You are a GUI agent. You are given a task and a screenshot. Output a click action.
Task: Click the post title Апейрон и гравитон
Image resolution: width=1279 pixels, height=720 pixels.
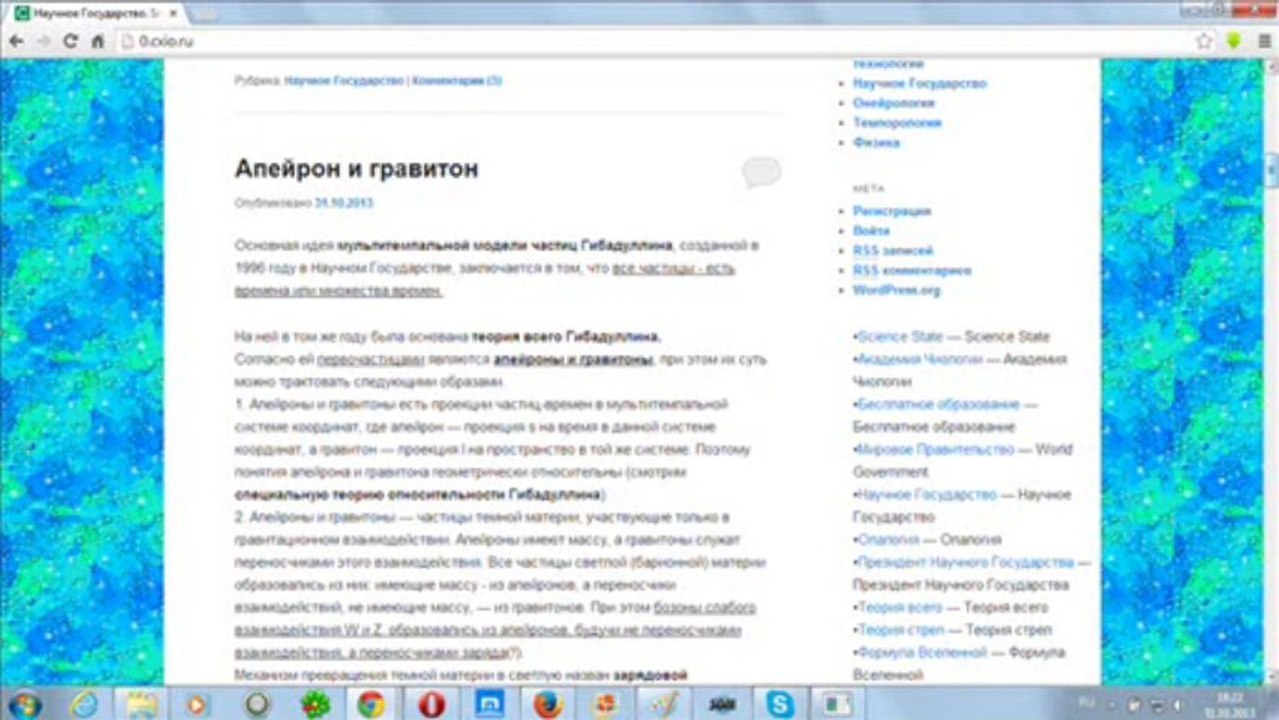pyautogui.click(x=356, y=169)
